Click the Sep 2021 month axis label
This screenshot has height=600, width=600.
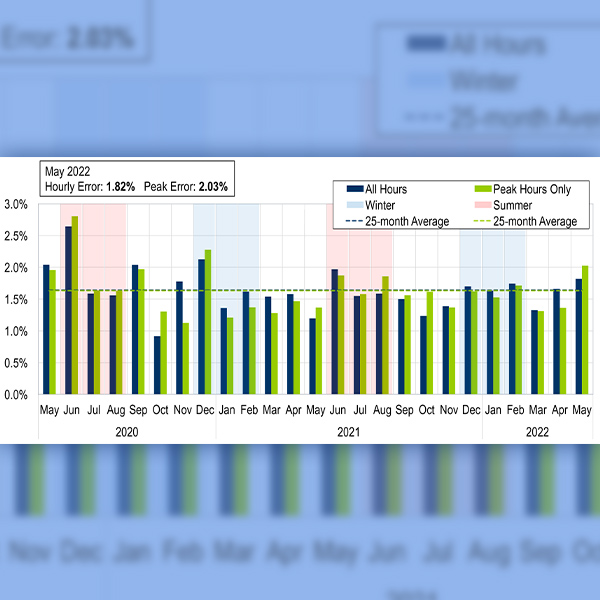[x=404, y=411]
